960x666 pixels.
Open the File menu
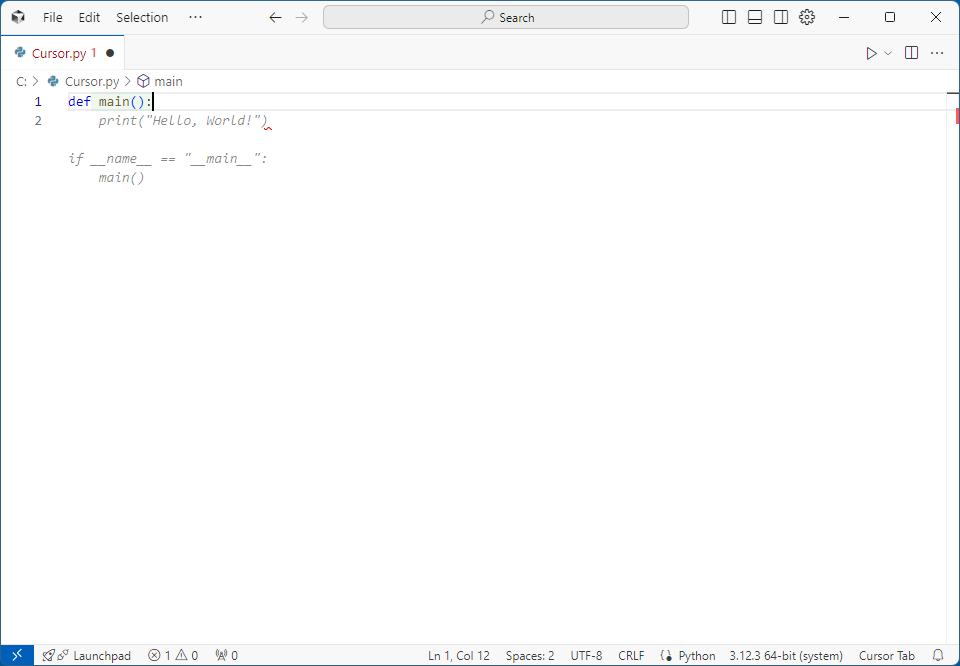(53, 17)
